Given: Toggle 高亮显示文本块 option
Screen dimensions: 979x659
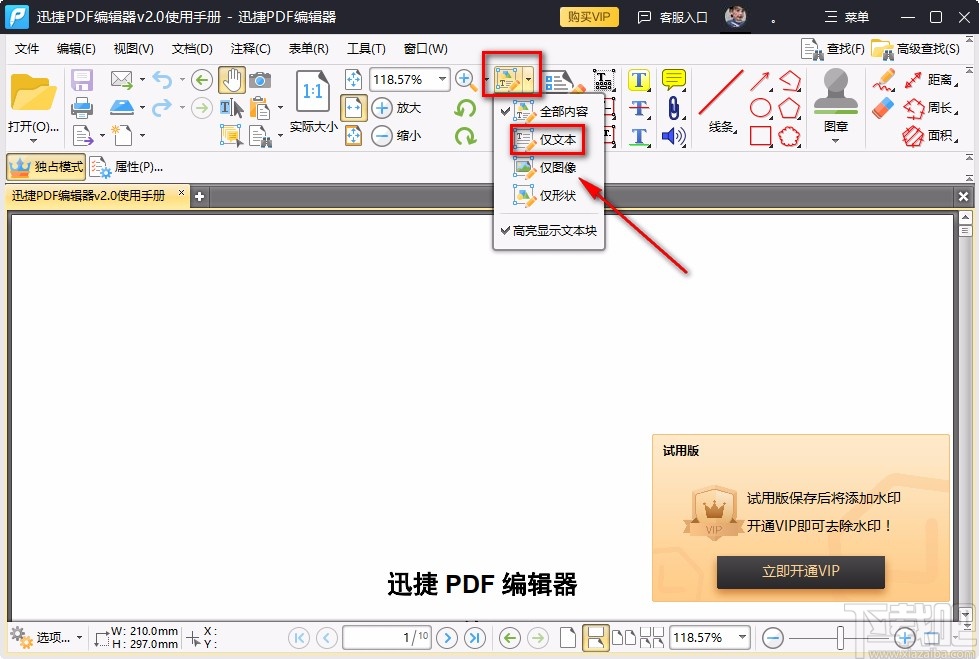Looking at the screenshot, I should [x=553, y=231].
